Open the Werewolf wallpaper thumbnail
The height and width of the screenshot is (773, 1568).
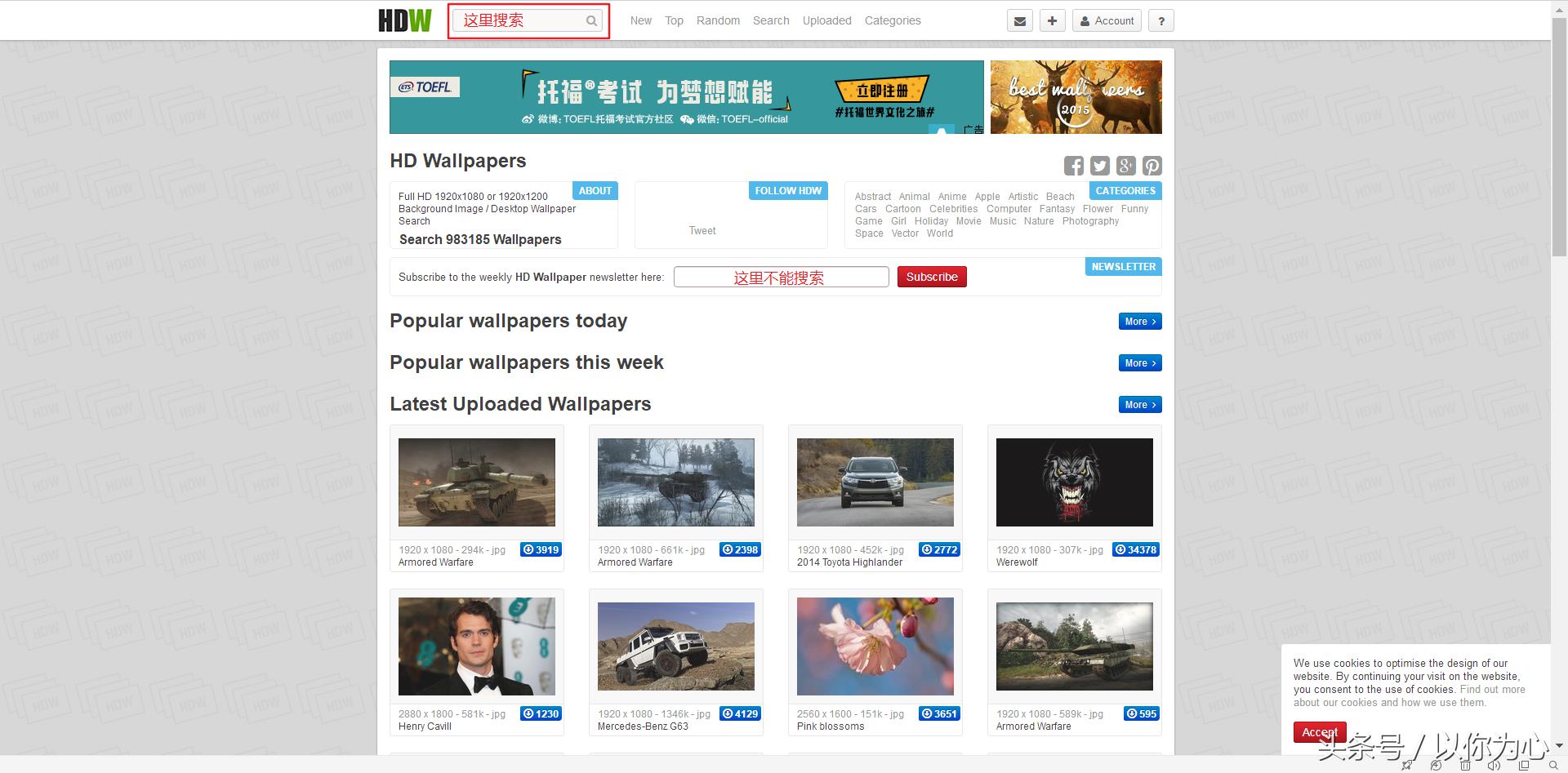pos(1074,482)
